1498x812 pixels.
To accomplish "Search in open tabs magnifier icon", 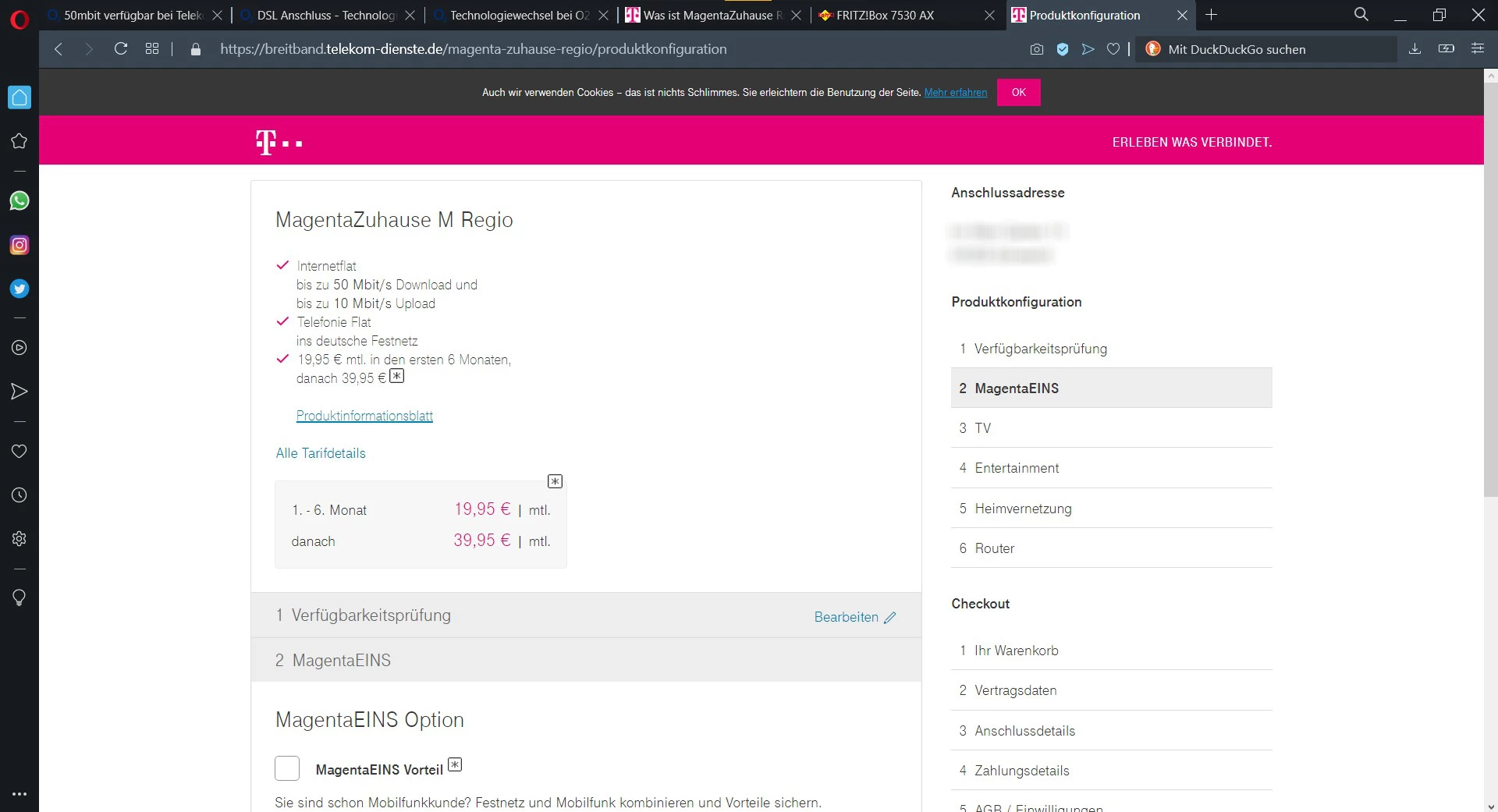I will (x=1361, y=15).
